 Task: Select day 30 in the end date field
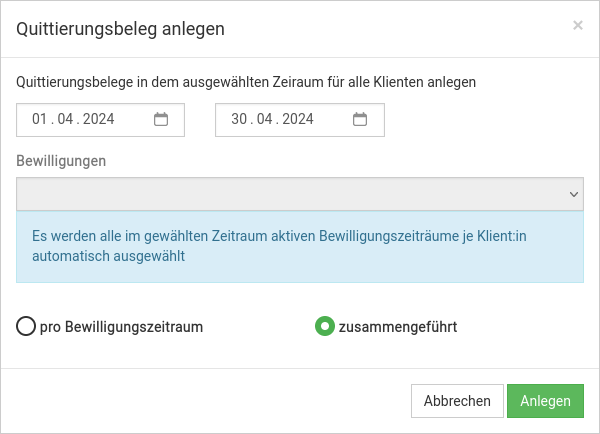[x=239, y=119]
